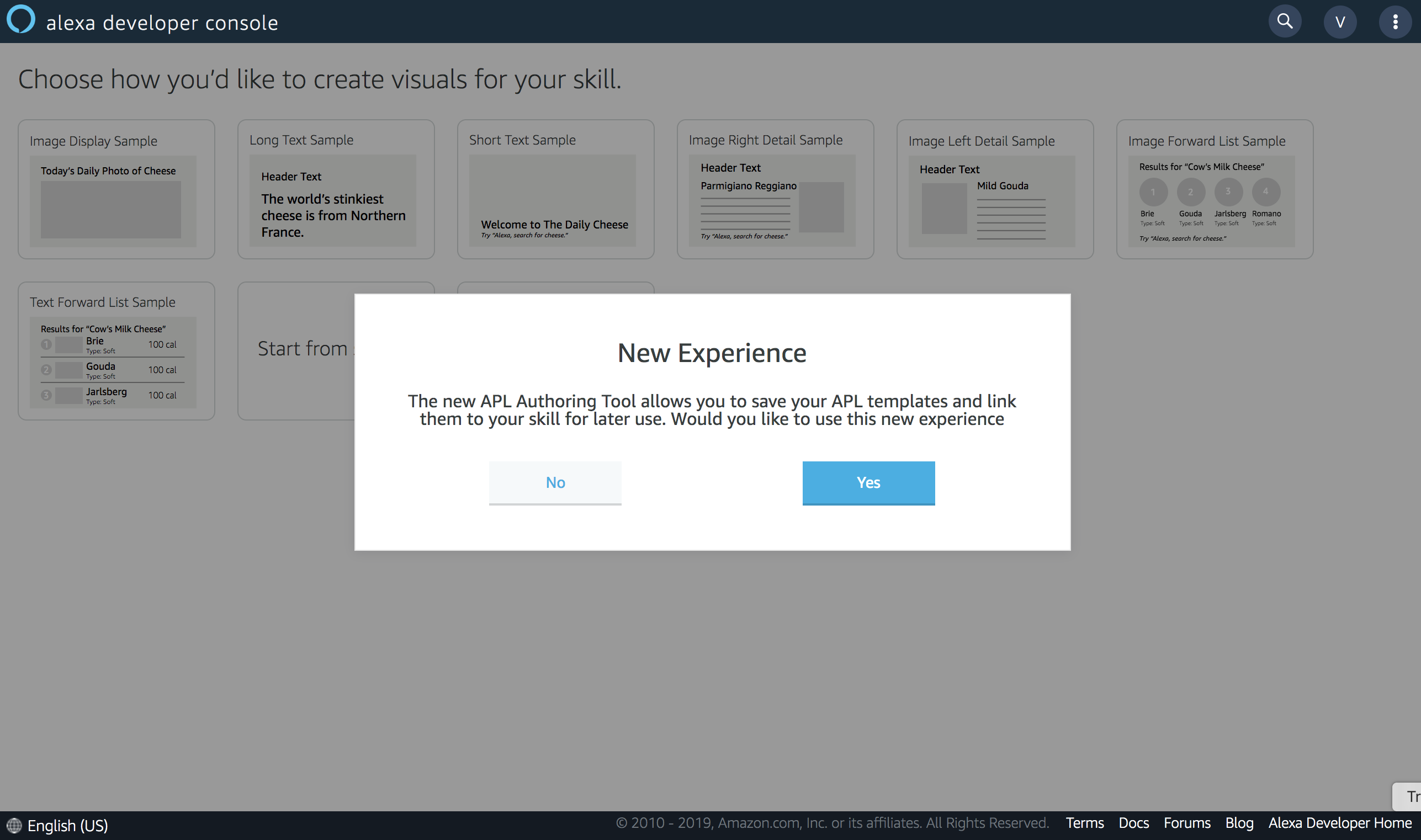Select the Image Display Sample template
Viewport: 1421px width, 840px height.
(116, 190)
